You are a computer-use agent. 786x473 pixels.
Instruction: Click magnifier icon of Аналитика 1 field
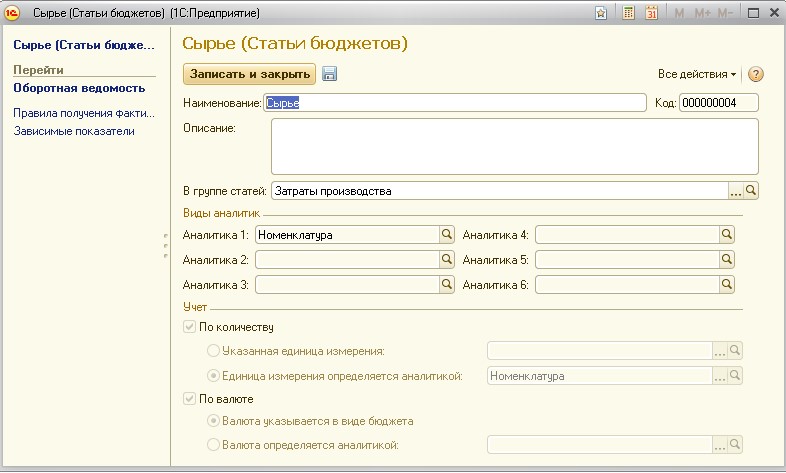[x=447, y=235]
